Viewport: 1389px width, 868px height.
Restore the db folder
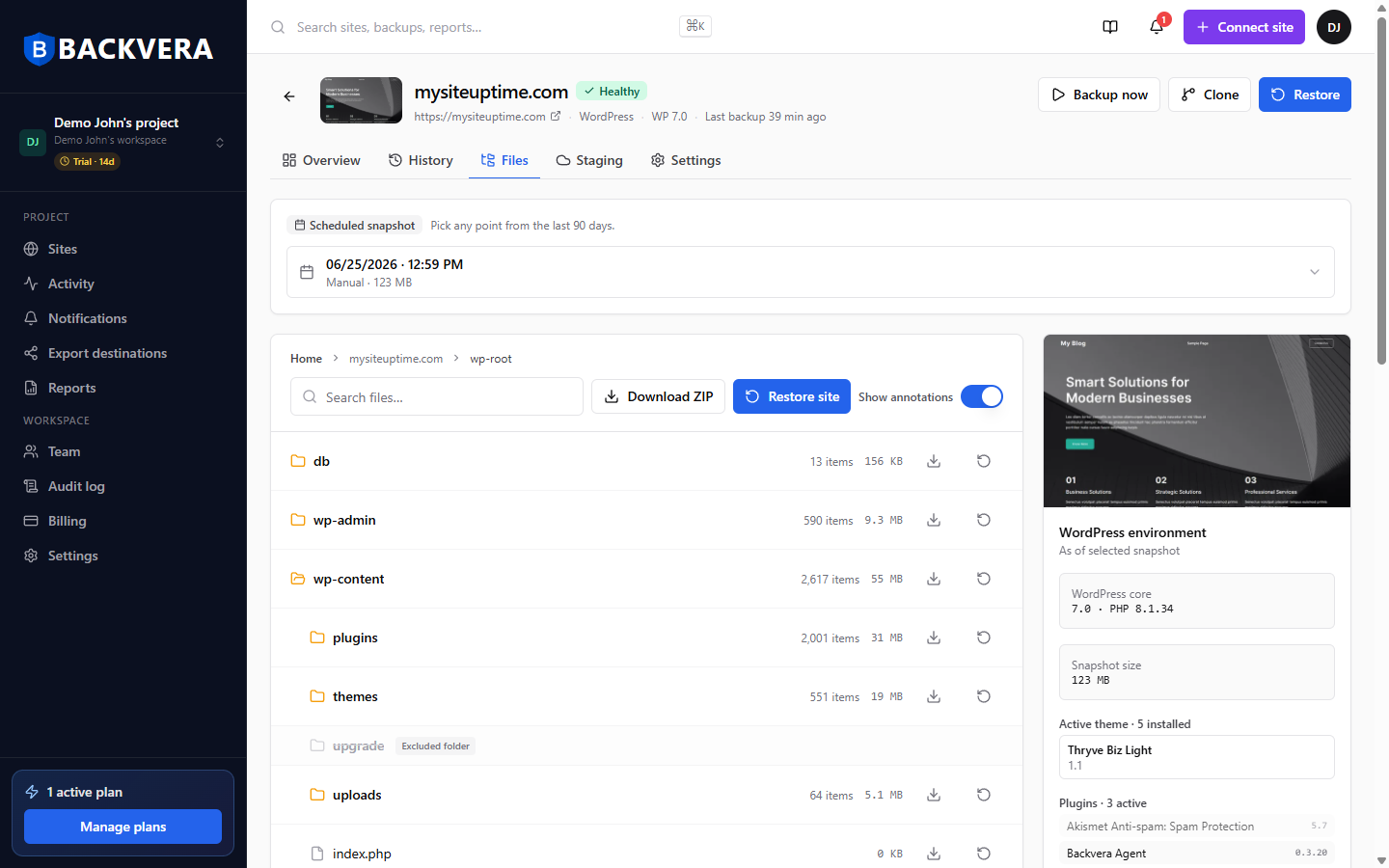tap(984, 461)
